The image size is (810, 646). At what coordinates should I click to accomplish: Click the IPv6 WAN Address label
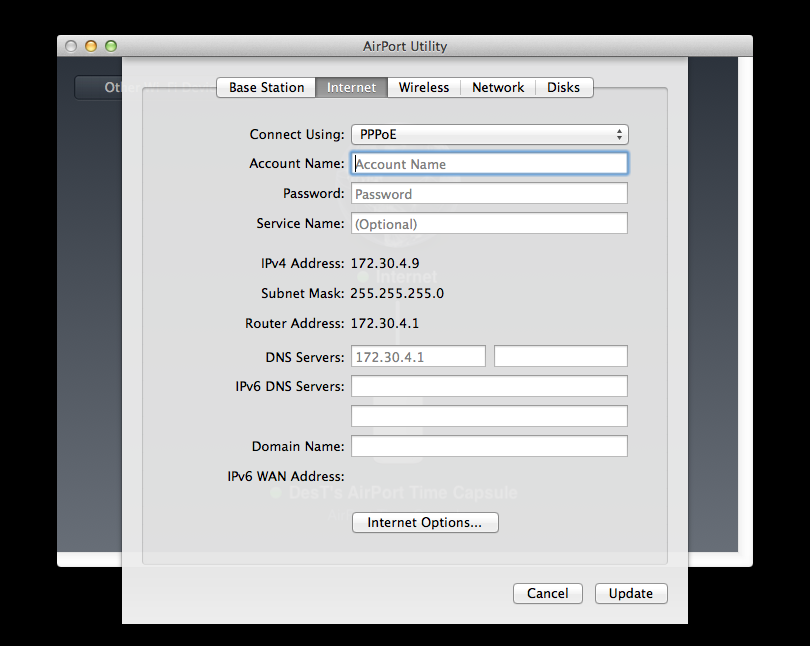click(286, 476)
